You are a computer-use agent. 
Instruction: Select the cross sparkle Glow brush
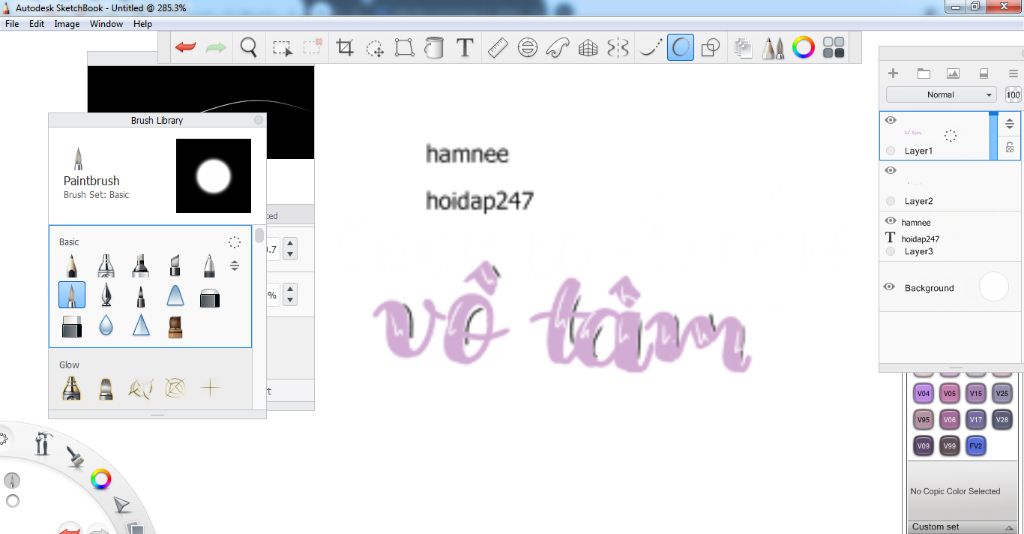(x=210, y=388)
